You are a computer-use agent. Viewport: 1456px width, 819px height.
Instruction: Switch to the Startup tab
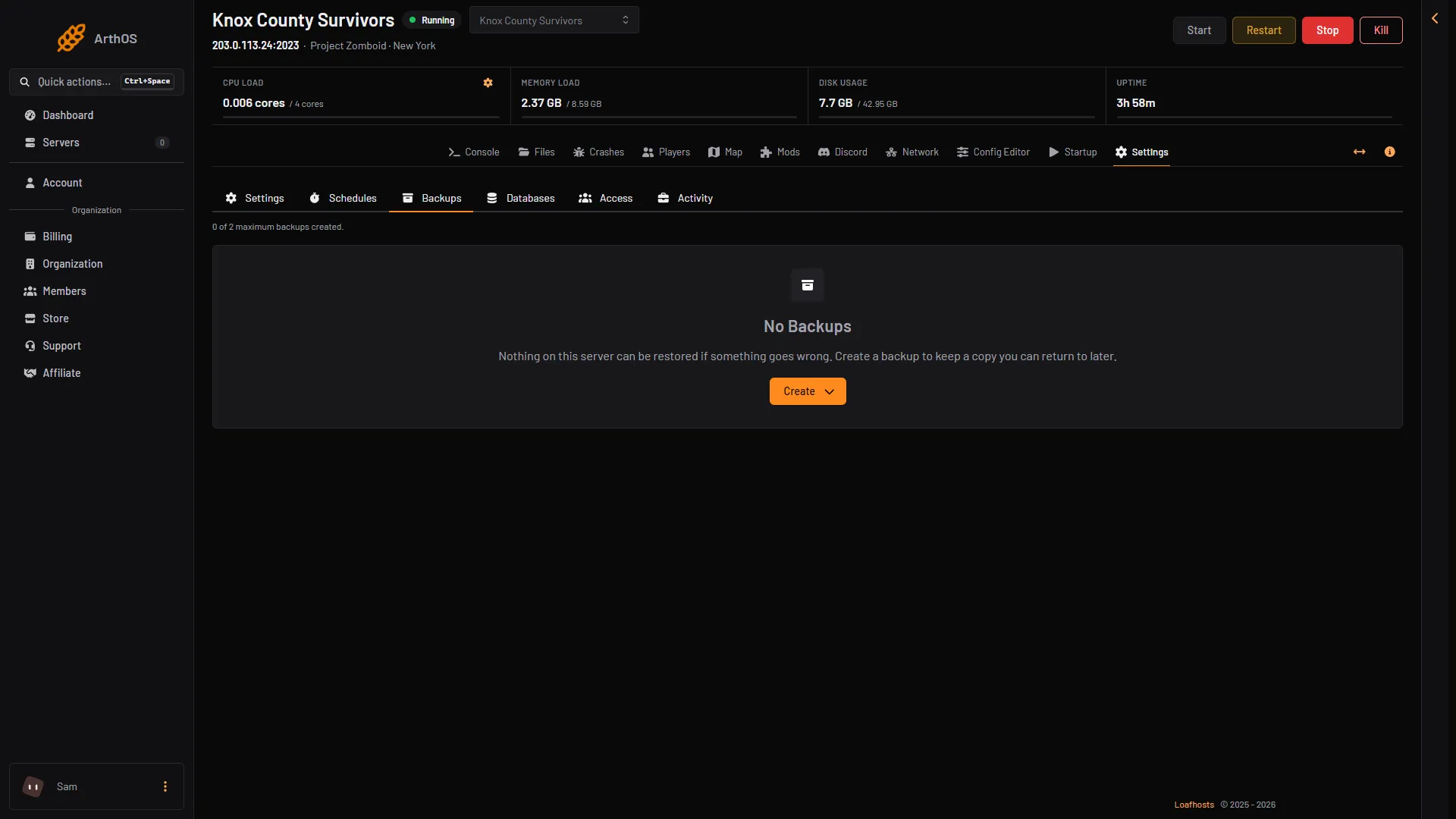coord(1073,152)
